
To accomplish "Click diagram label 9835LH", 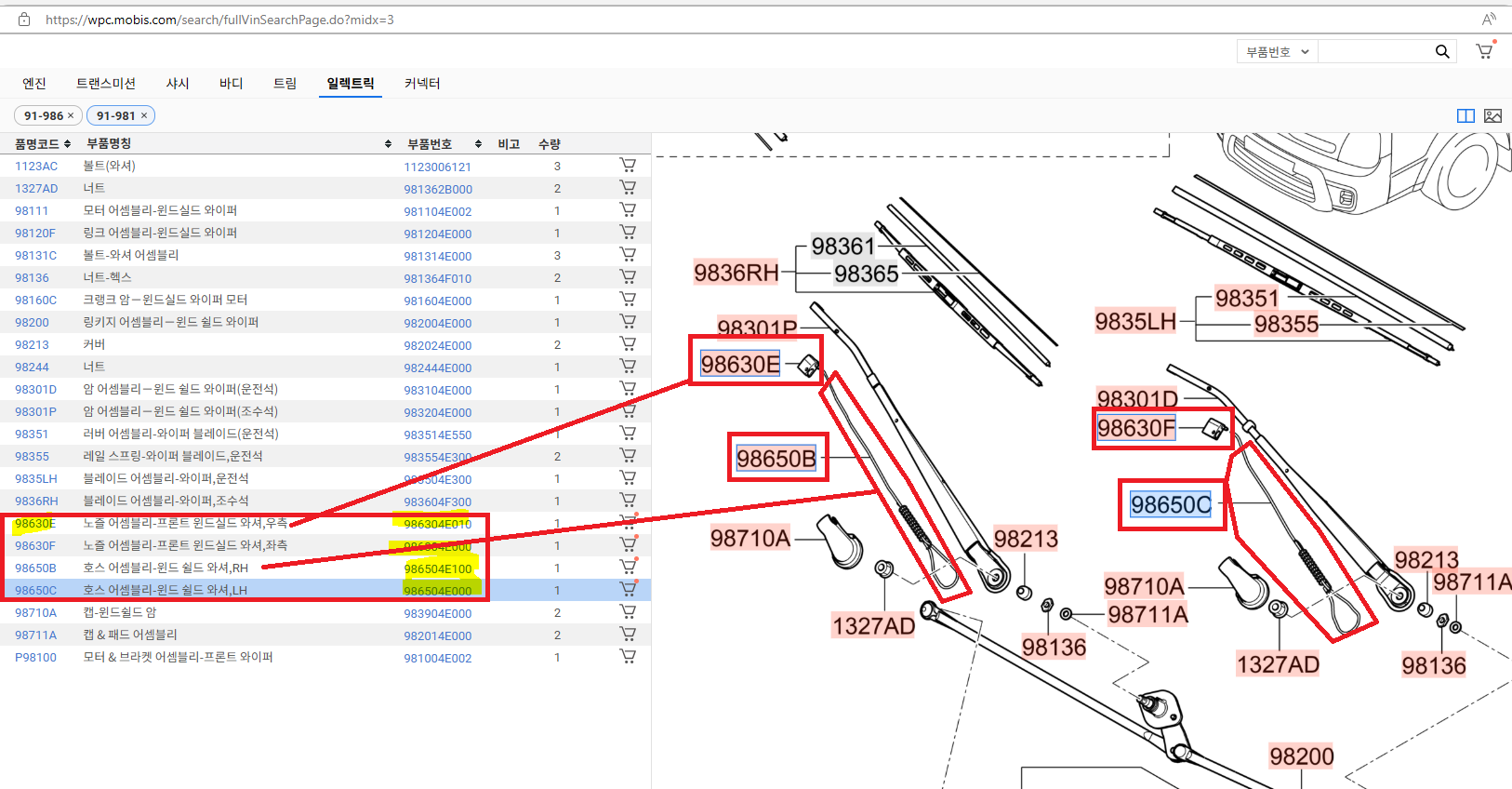I will (1135, 321).
